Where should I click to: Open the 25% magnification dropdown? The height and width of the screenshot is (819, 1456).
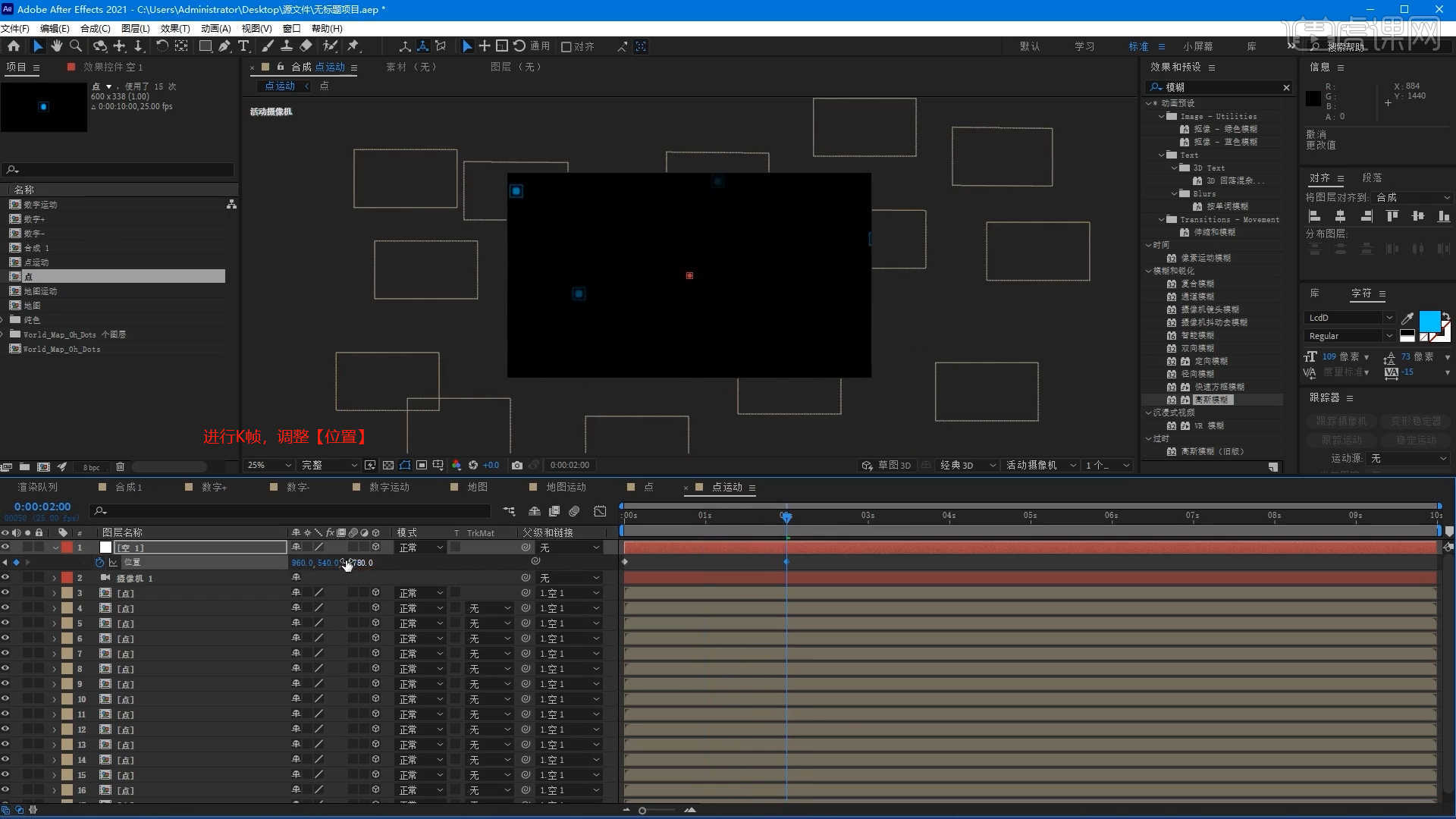coord(270,465)
